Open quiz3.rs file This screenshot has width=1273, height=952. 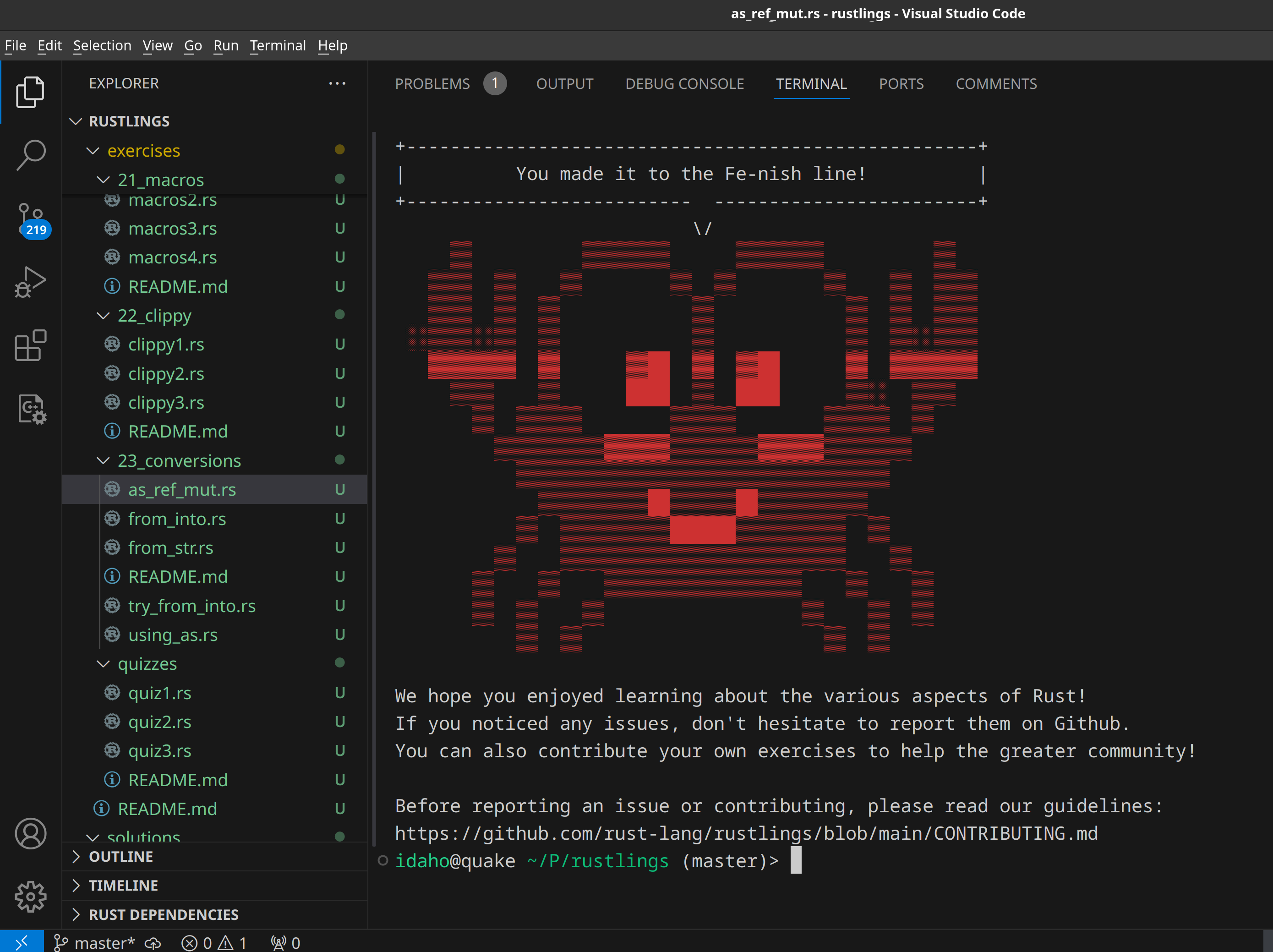coord(214,750)
